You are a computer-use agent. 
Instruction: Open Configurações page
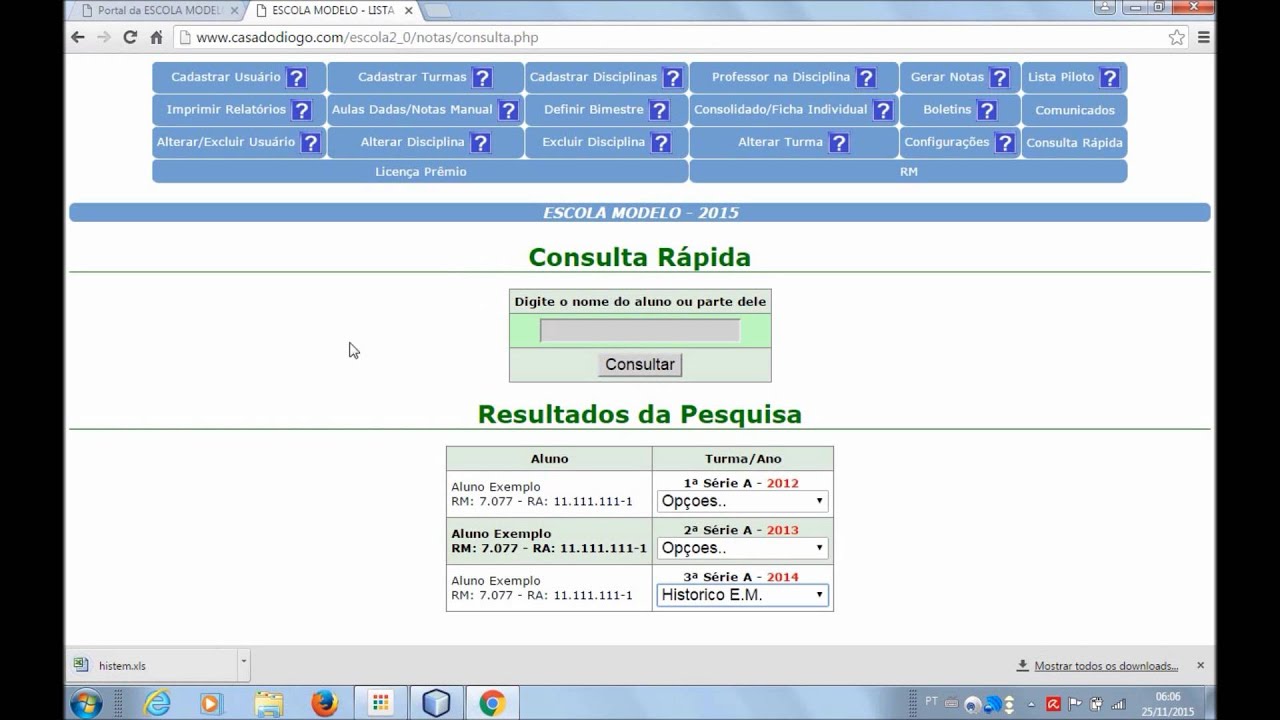coord(947,142)
